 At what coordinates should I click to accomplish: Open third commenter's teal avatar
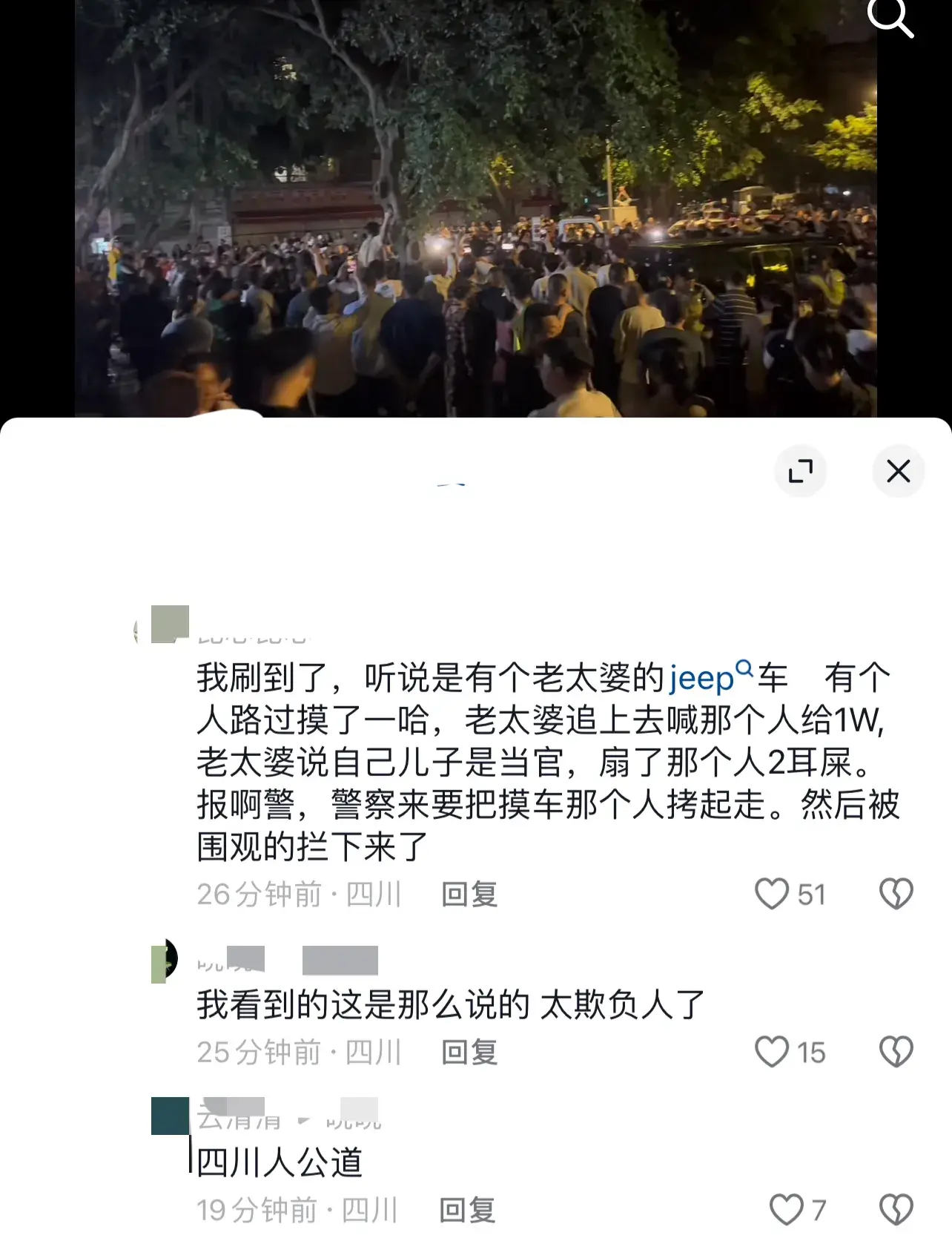[x=170, y=1116]
